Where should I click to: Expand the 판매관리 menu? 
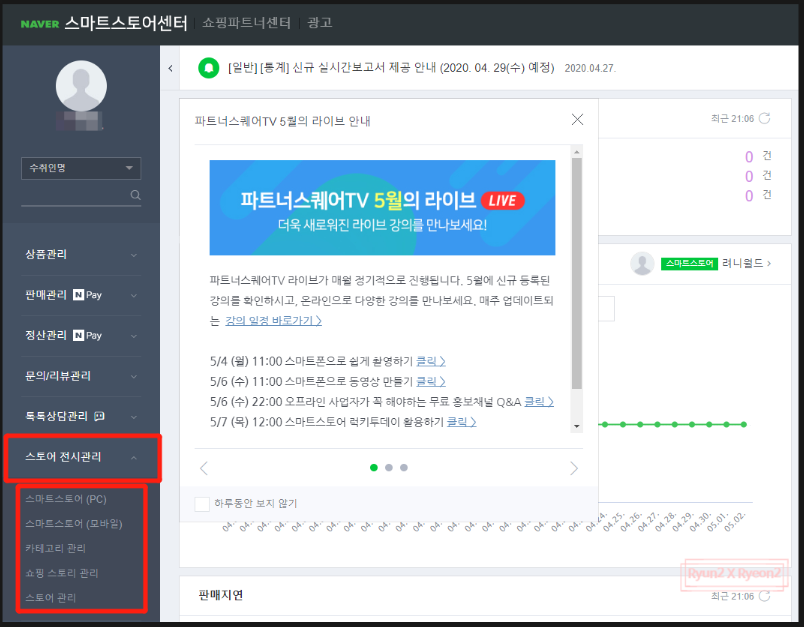pos(81,295)
